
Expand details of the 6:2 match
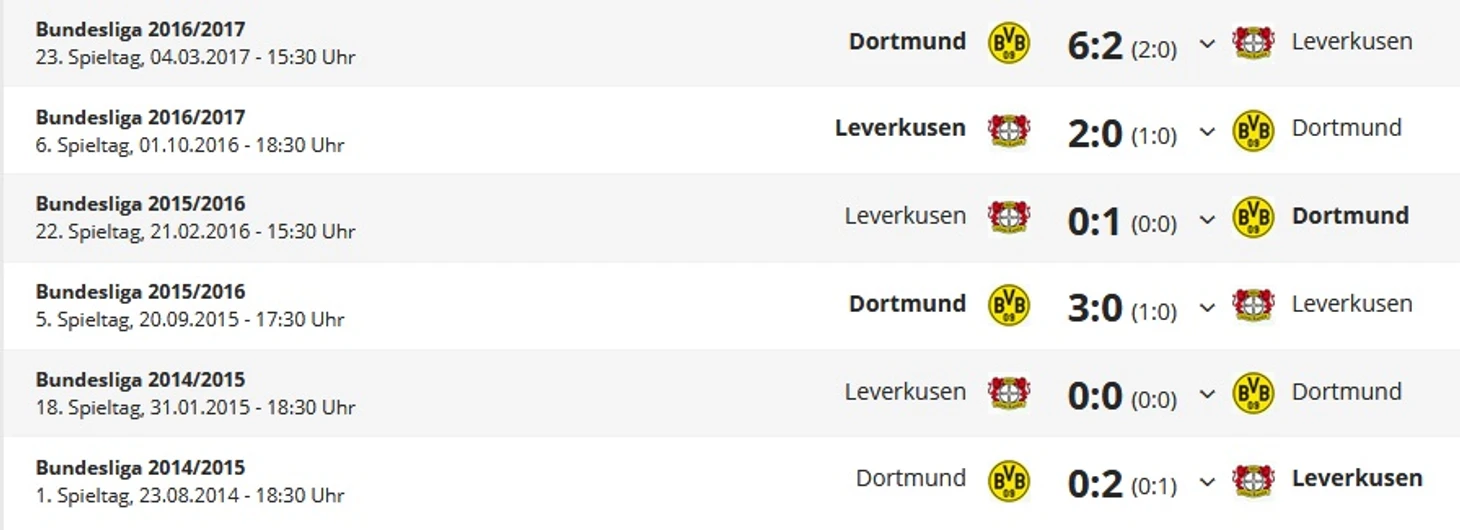pos(1207,44)
